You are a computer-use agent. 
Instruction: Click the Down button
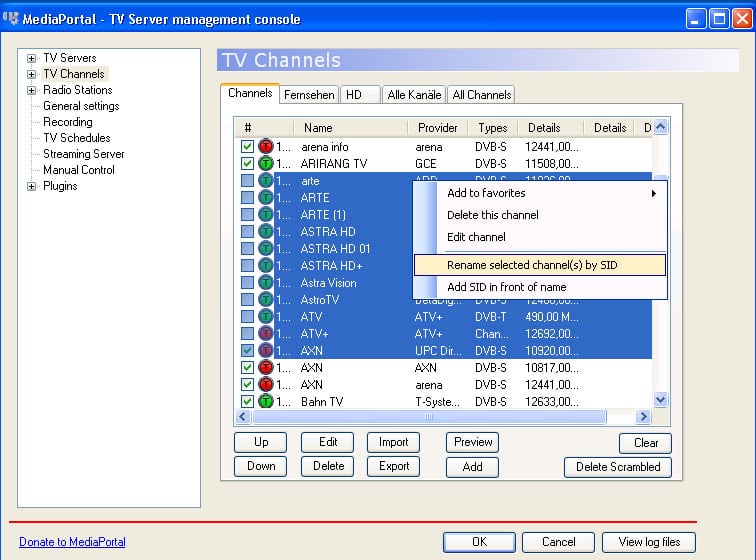pyautogui.click(x=261, y=466)
